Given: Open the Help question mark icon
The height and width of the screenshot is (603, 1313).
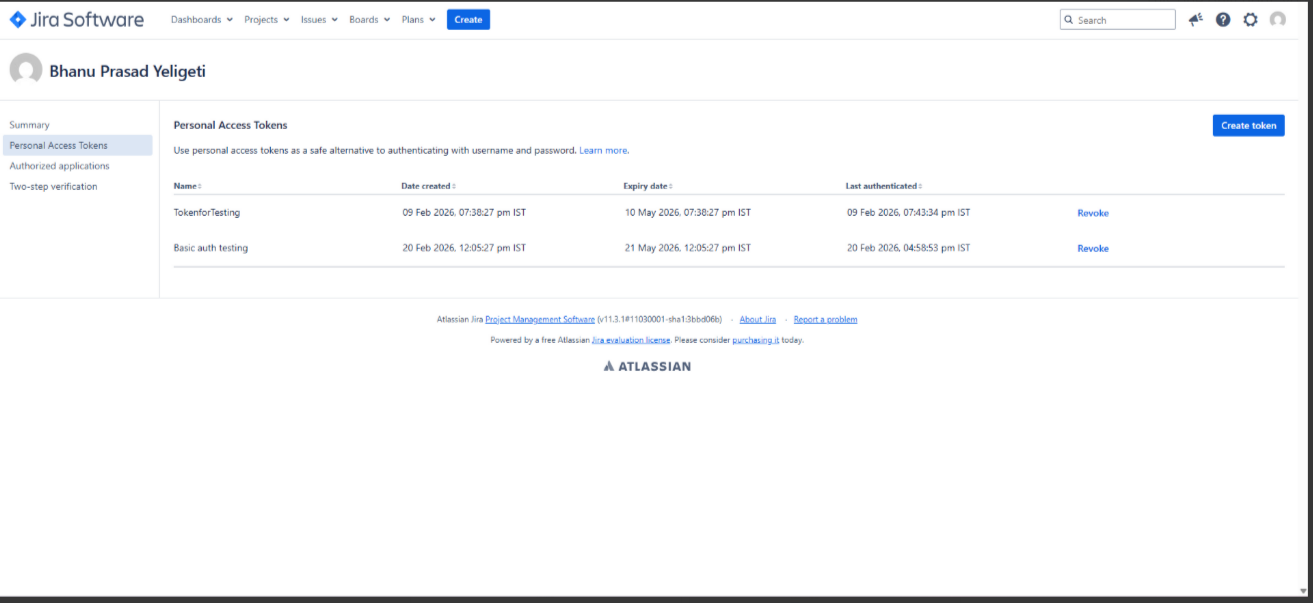Looking at the screenshot, I should (x=1223, y=20).
